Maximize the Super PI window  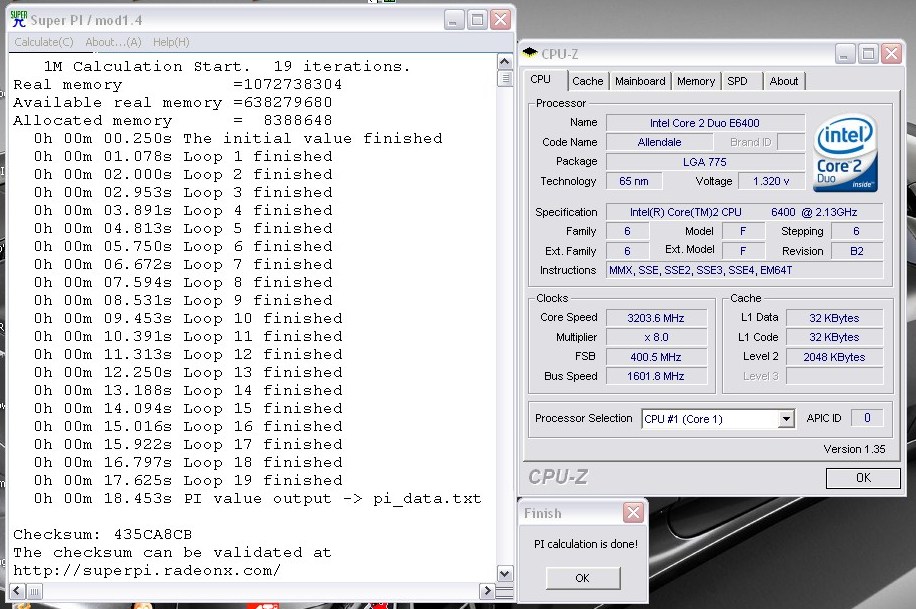click(x=477, y=20)
